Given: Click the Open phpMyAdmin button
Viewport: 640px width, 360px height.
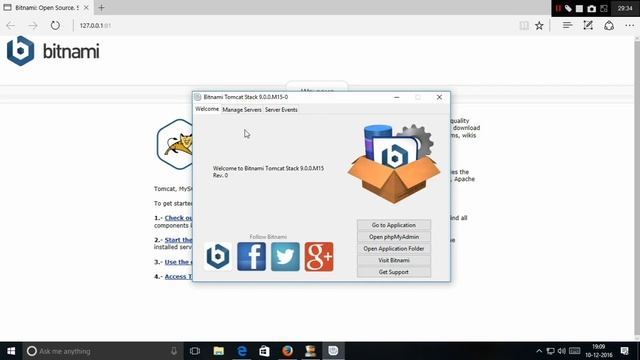Looking at the screenshot, I should 394,237.
